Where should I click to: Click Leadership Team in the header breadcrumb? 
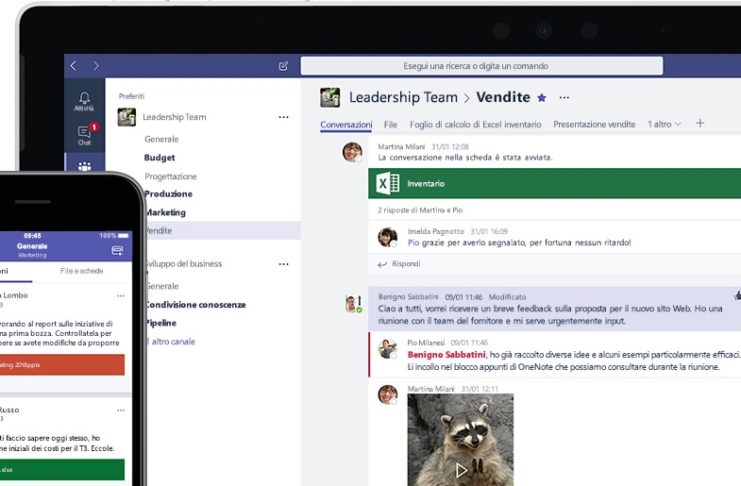click(x=404, y=97)
